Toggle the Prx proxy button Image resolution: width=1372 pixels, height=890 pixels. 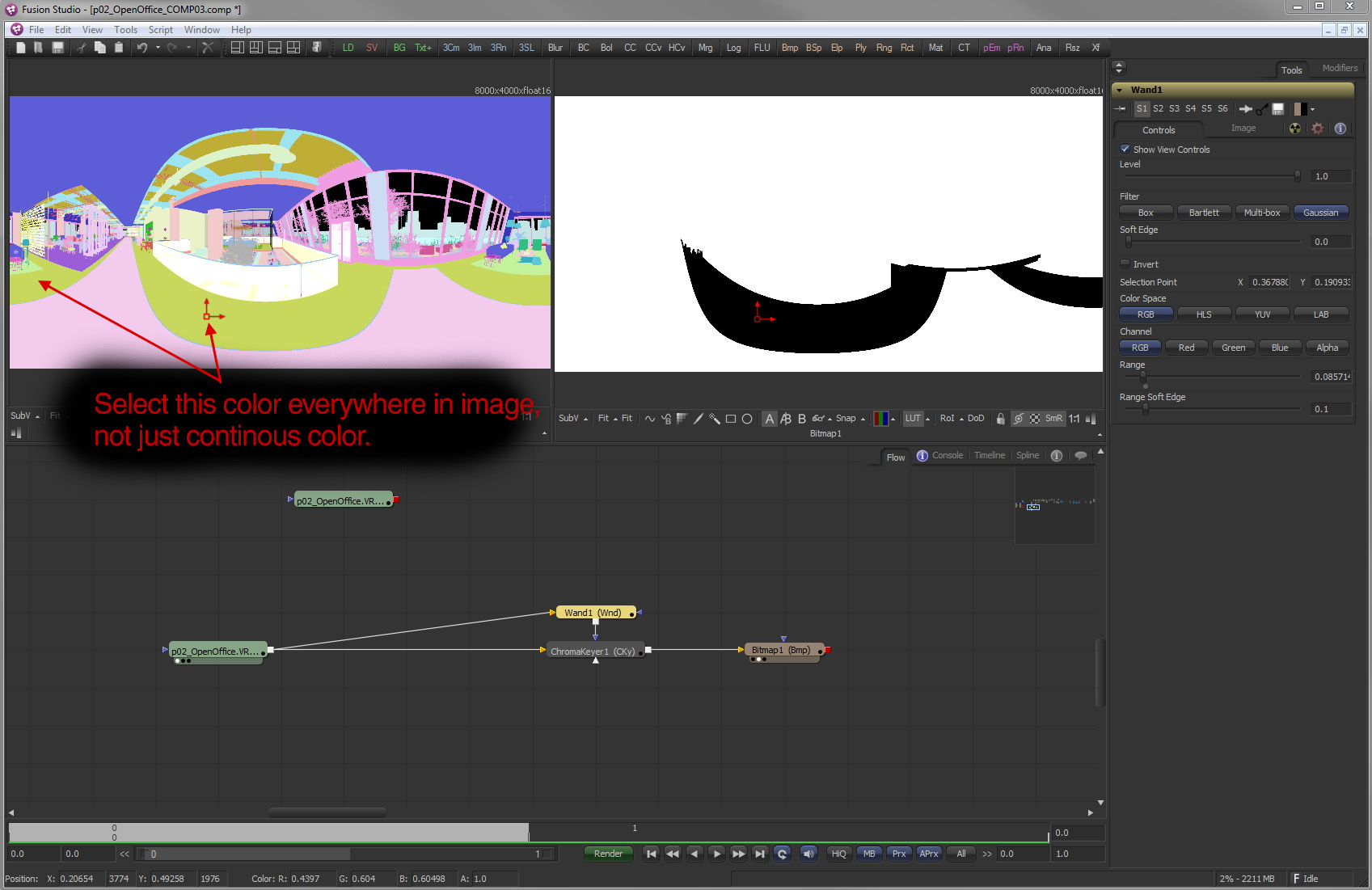point(899,854)
